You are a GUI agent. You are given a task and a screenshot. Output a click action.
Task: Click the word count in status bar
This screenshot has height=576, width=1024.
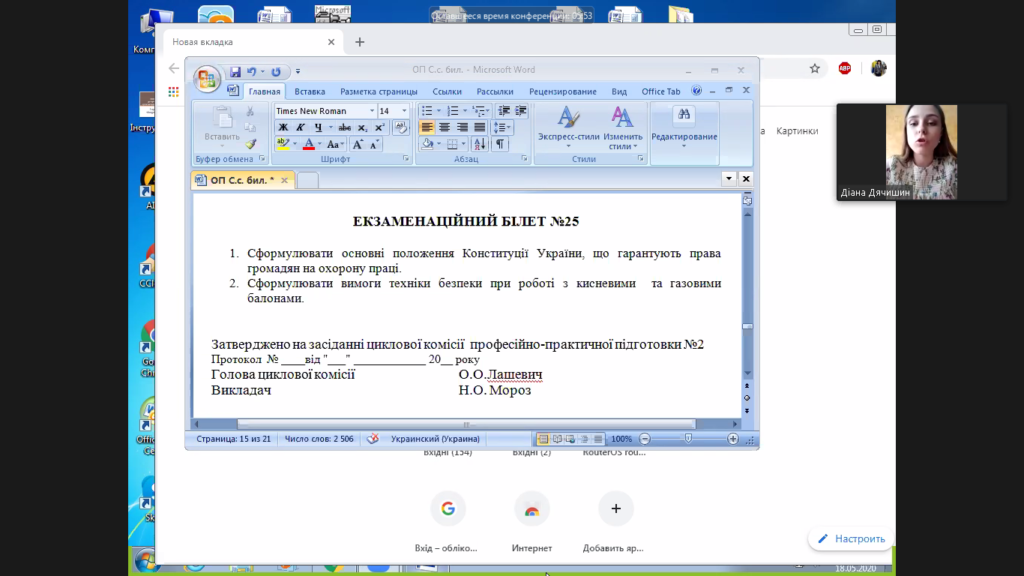click(x=319, y=439)
